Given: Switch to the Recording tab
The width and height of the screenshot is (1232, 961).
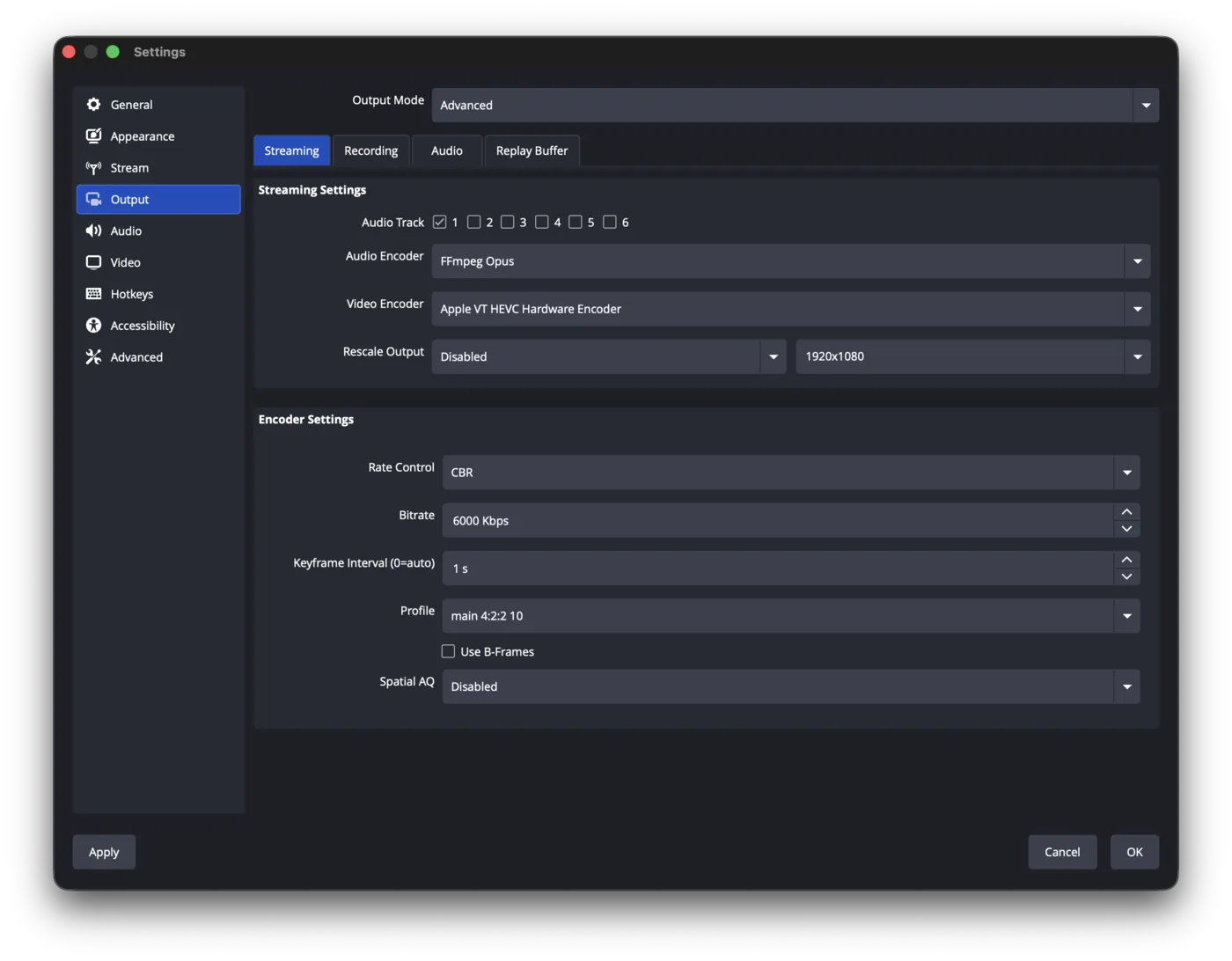Looking at the screenshot, I should point(370,150).
